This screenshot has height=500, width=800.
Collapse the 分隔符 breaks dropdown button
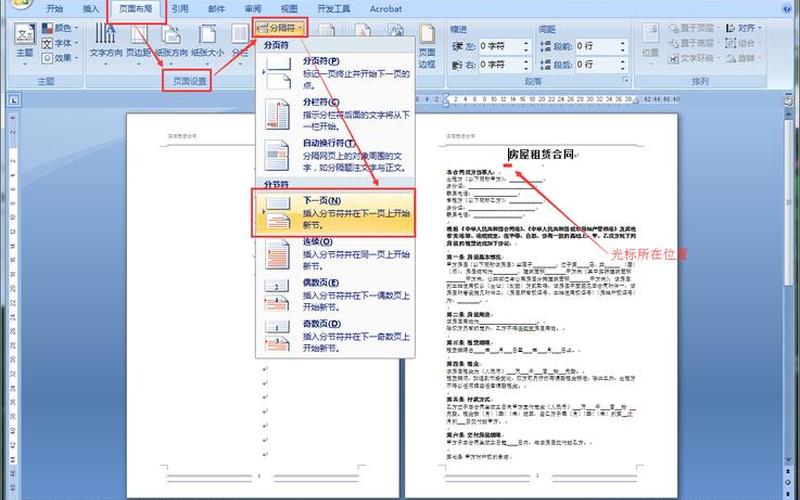(280, 28)
